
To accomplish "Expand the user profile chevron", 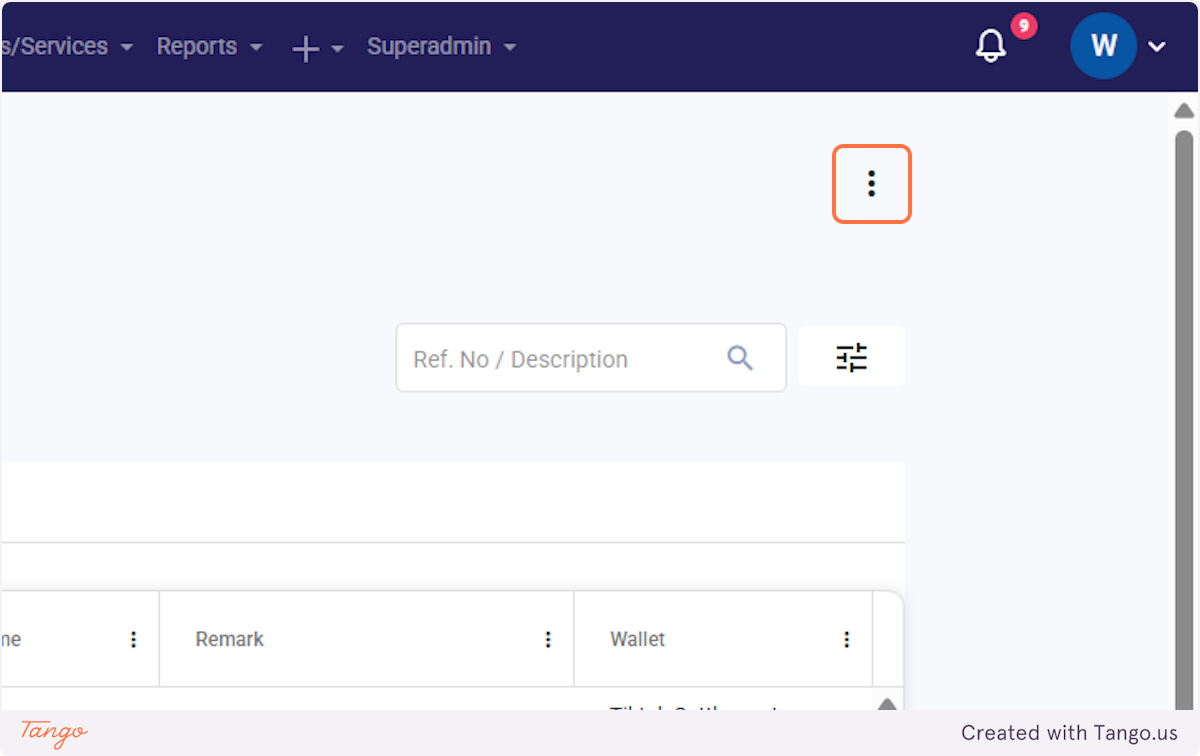I will (x=1157, y=47).
